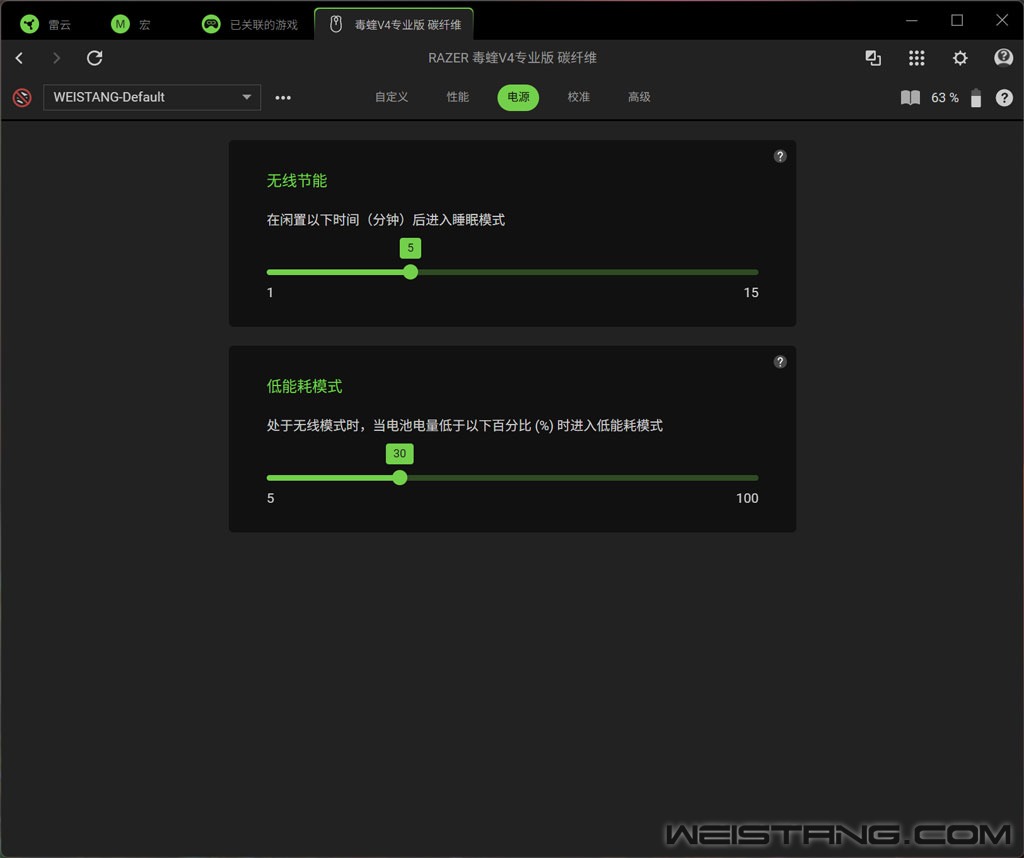Click the refresh icon
This screenshot has width=1024, height=858.
[x=95, y=58]
